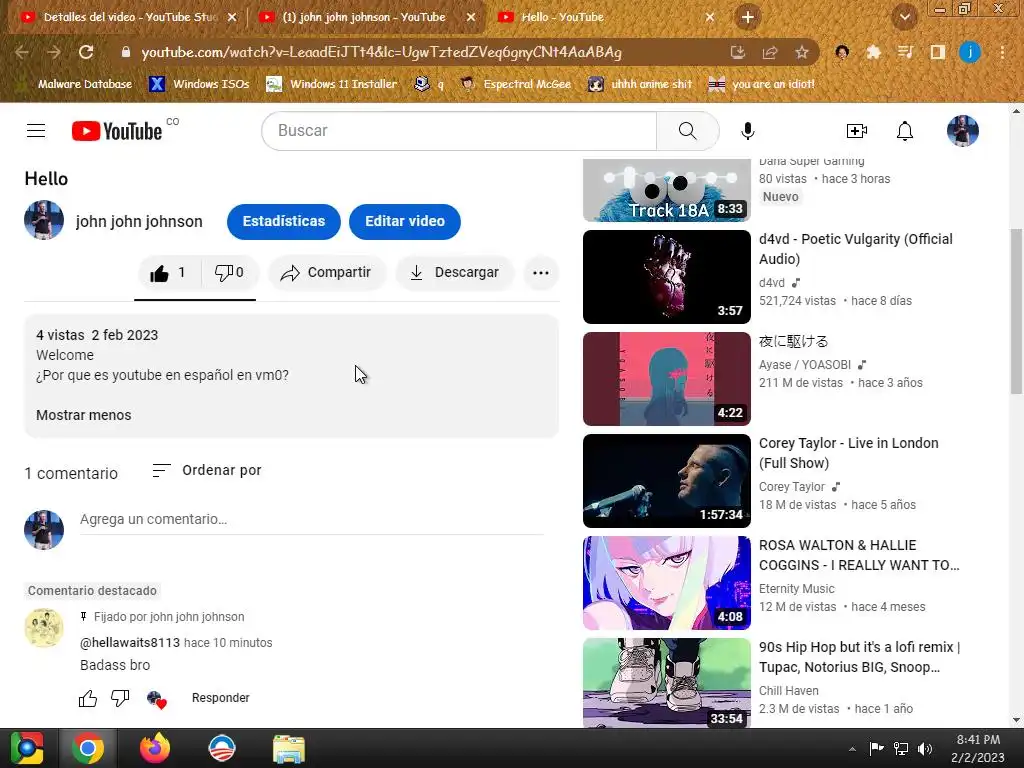Click the magnifier search button
This screenshot has width=1024, height=768.
(x=688, y=131)
